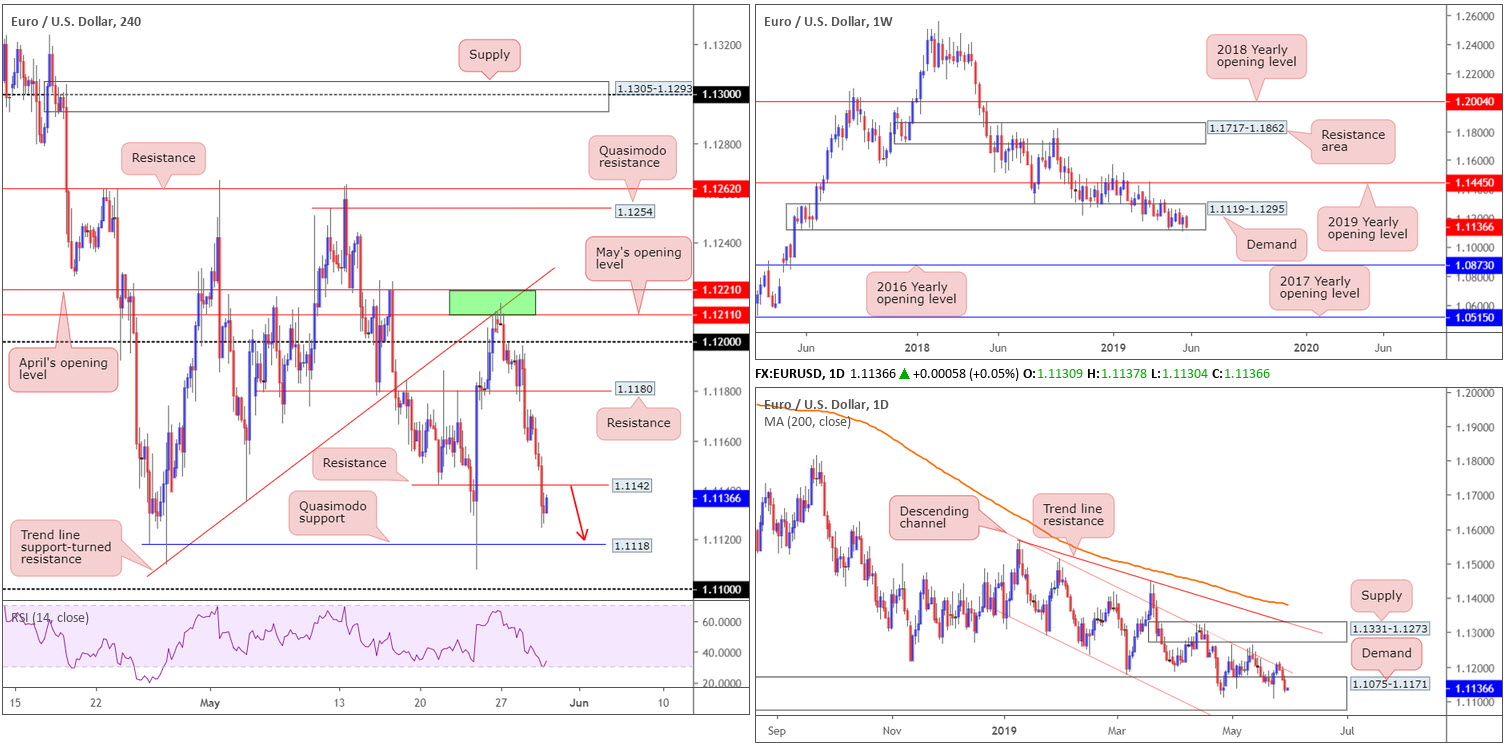This screenshot has width=1504, height=746.
Task: Click the red 1.12210 price label
Action: coord(720,289)
